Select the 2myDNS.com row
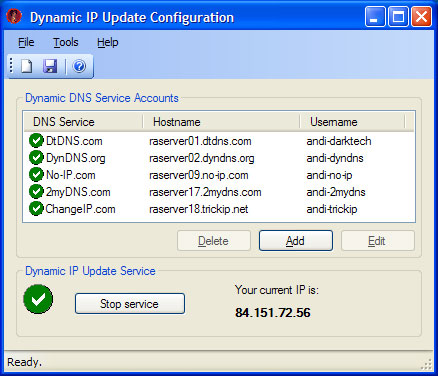Screen dimensions: 438x376 219,192
